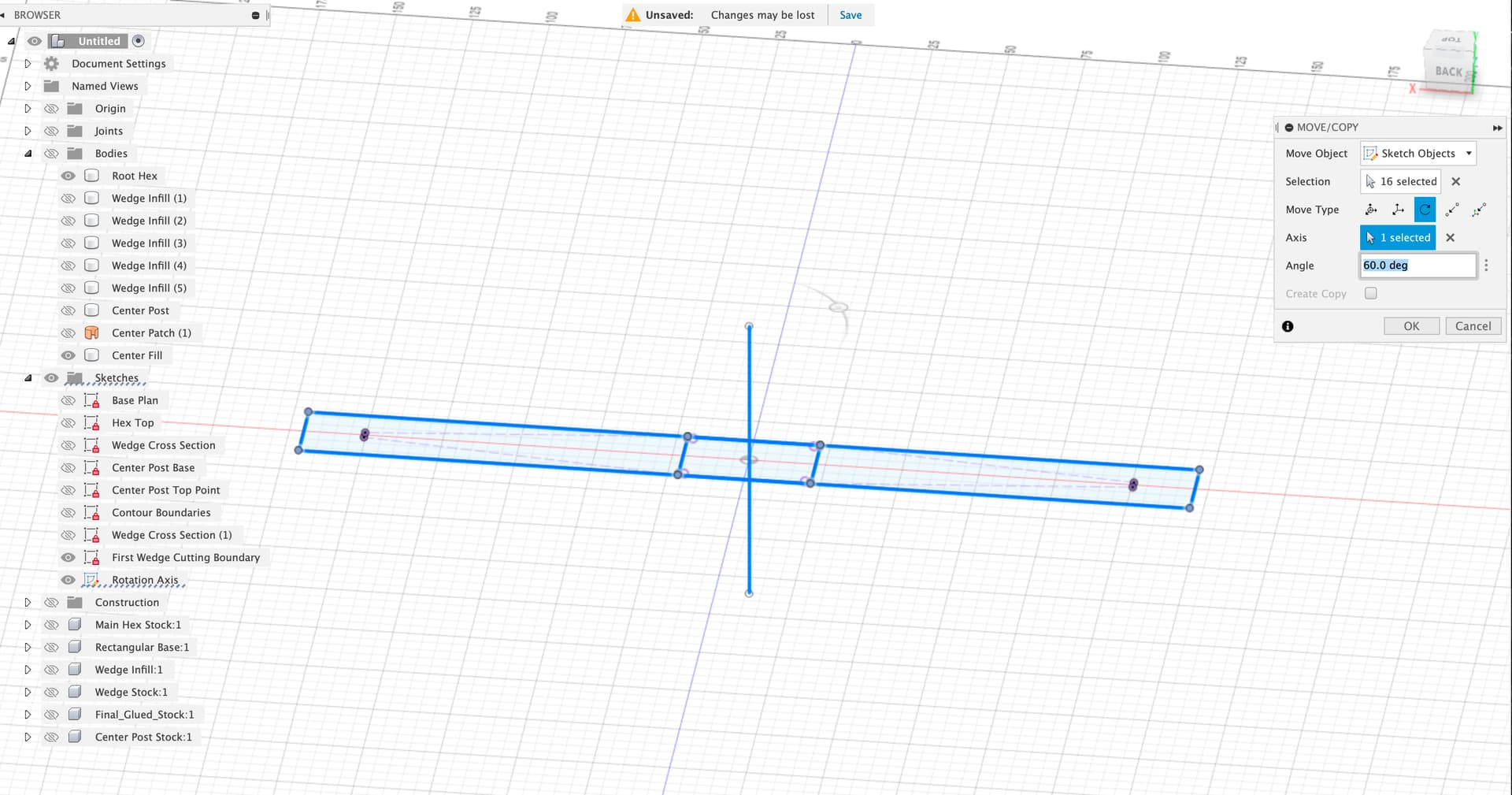1512x795 pixels.
Task: Select Wedge Infill (5) body
Action: coord(149,288)
